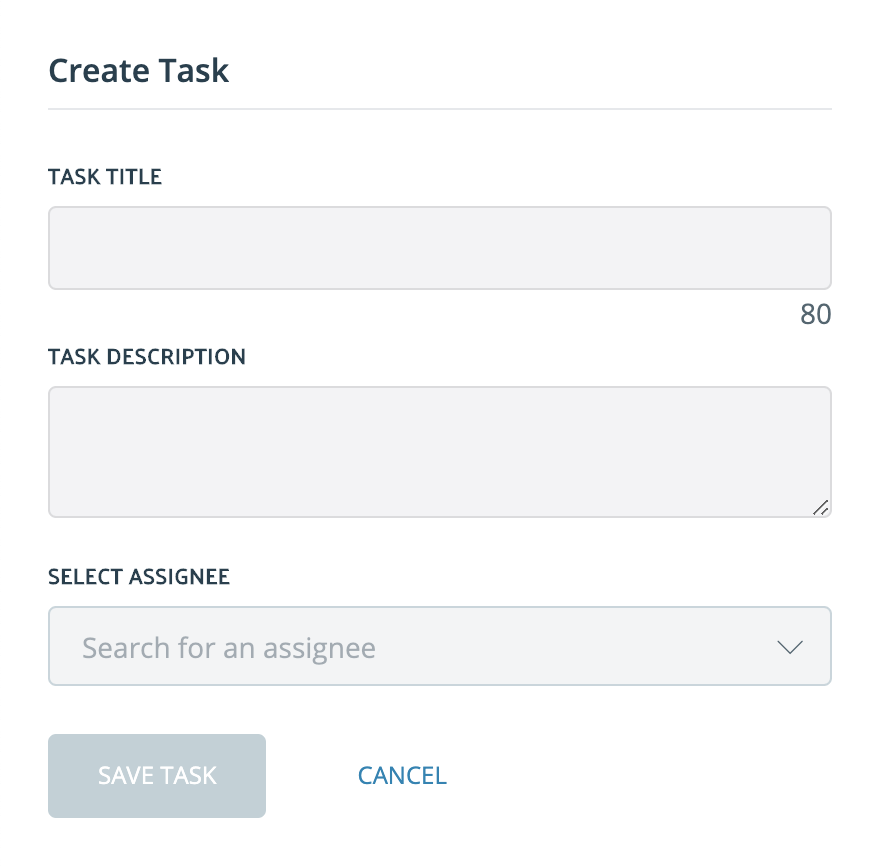Click the assignee search placeholder text
Image resolution: width=880 pixels, height=866 pixels.
[x=229, y=648]
